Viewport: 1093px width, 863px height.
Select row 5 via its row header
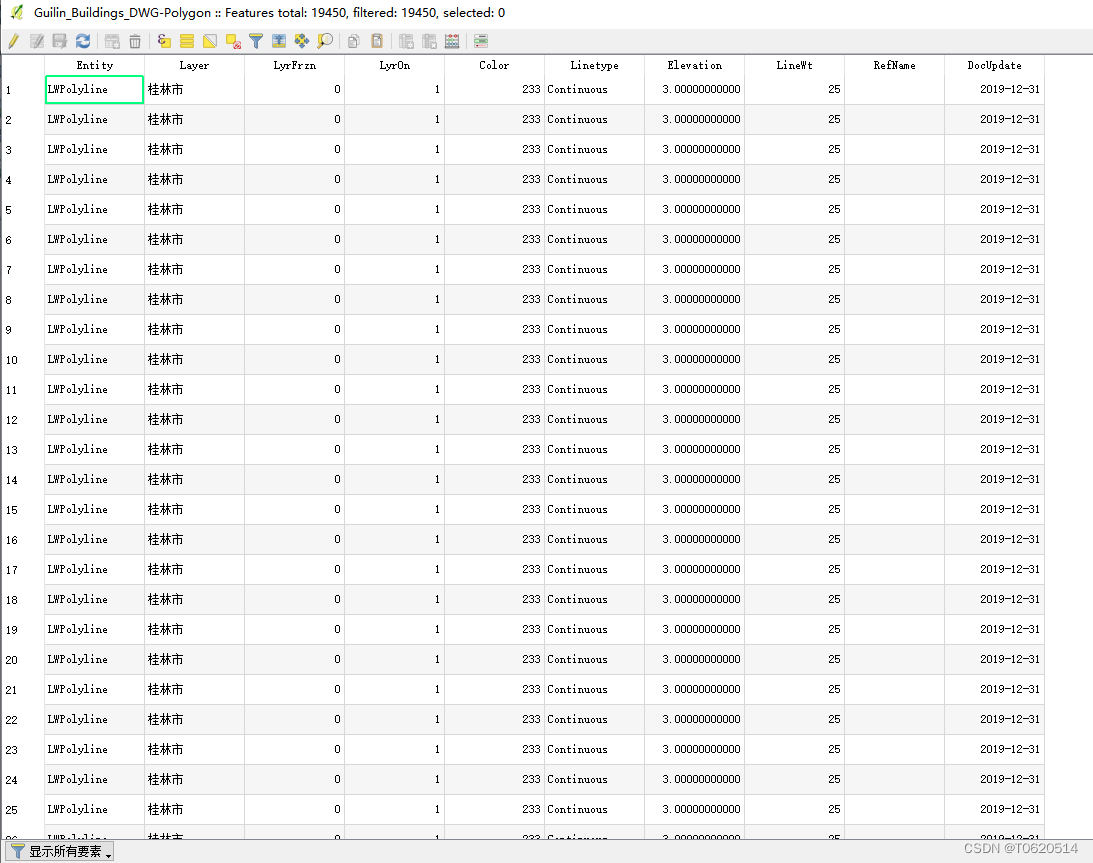[22, 210]
